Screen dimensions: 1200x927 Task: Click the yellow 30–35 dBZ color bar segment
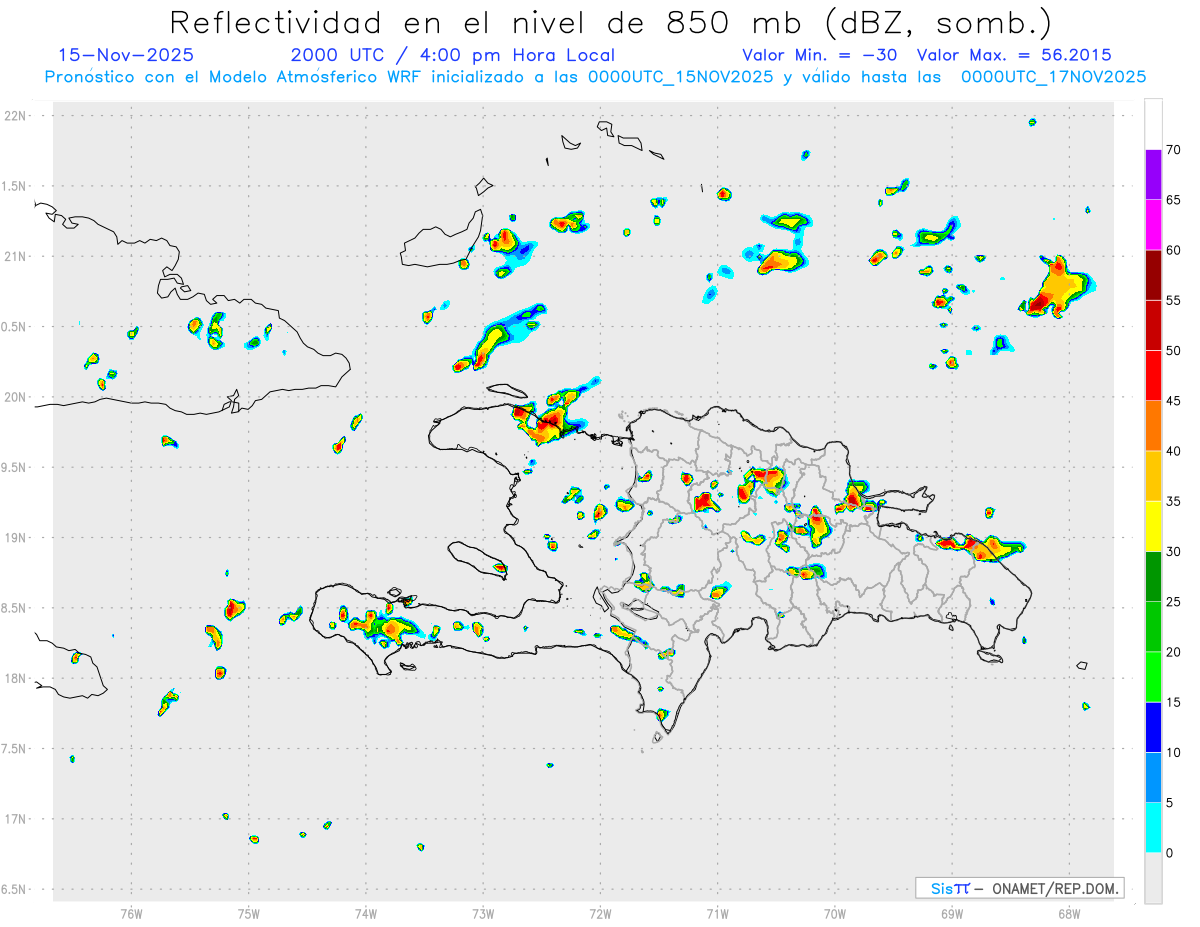[x=1153, y=527]
